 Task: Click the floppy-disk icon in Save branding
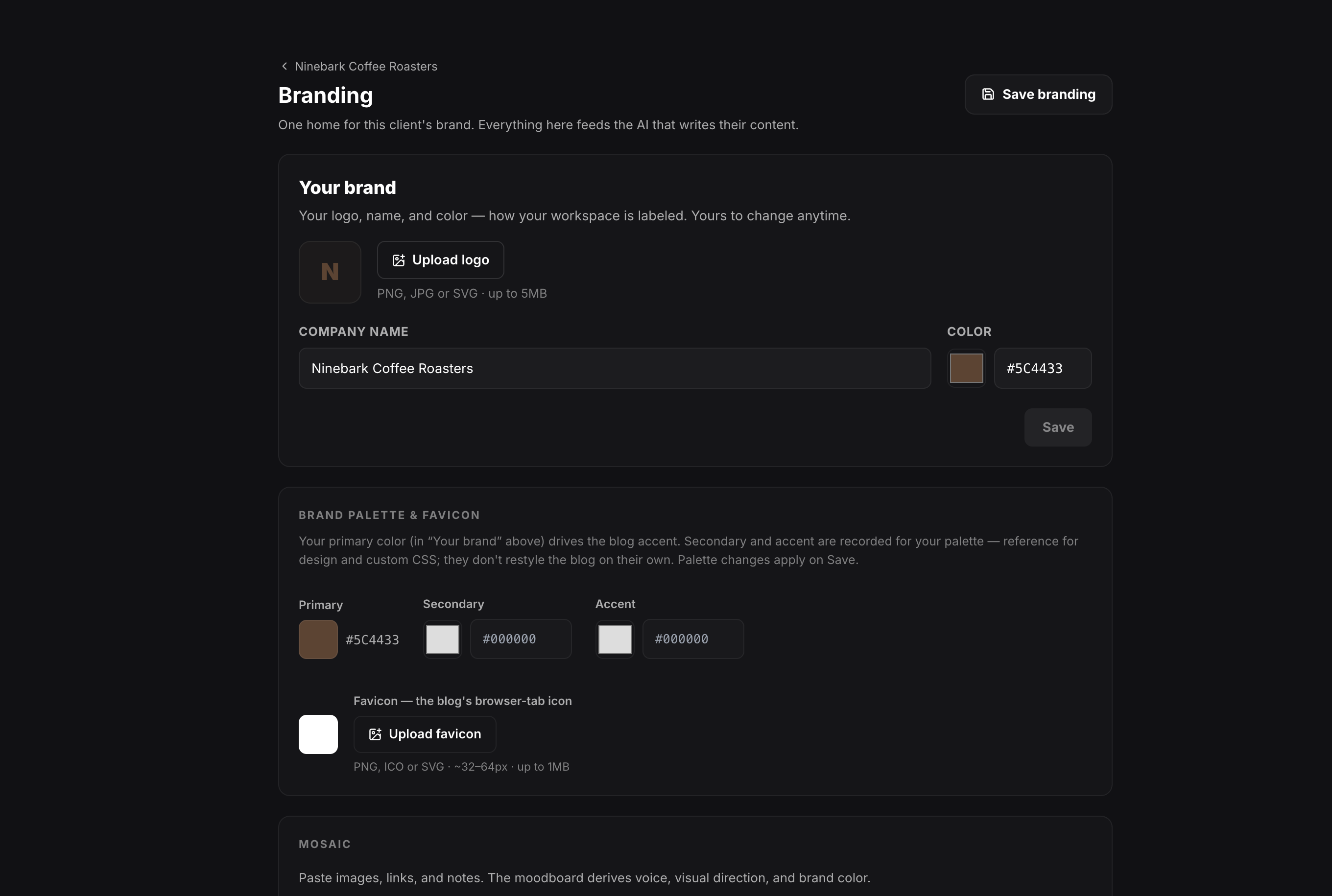[x=988, y=94]
